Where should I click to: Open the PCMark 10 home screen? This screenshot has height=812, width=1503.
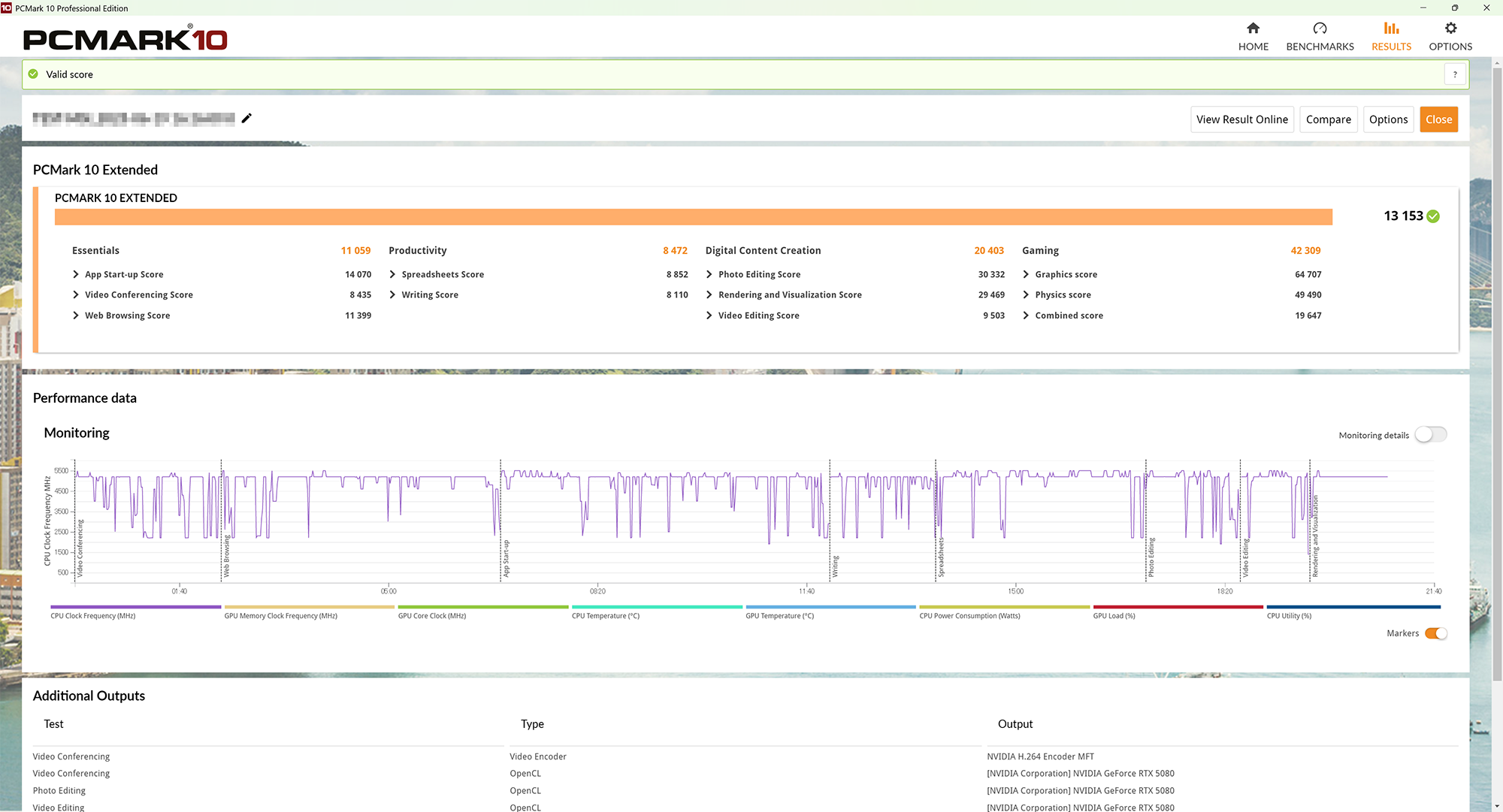[1253, 35]
